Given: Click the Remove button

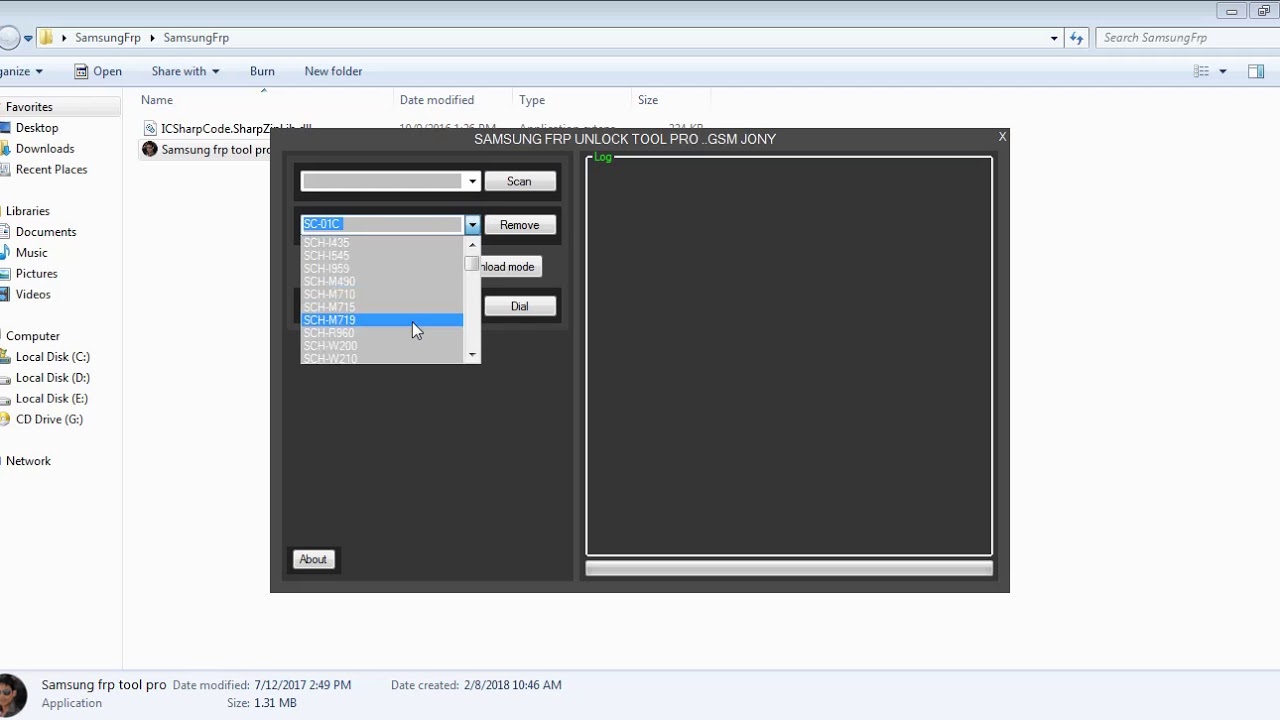Looking at the screenshot, I should 520,225.
